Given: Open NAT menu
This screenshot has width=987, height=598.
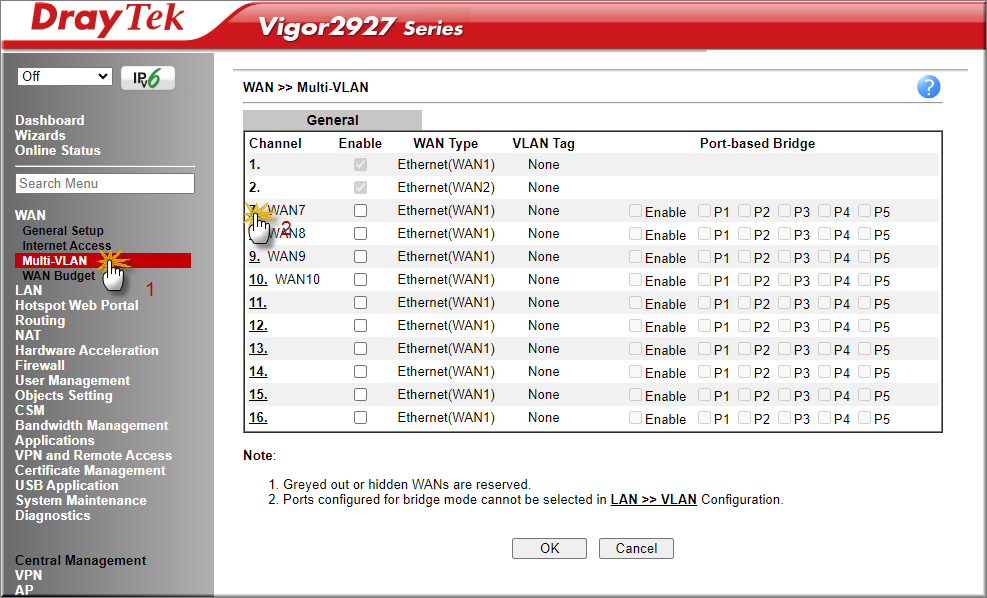Looking at the screenshot, I should coord(28,336).
